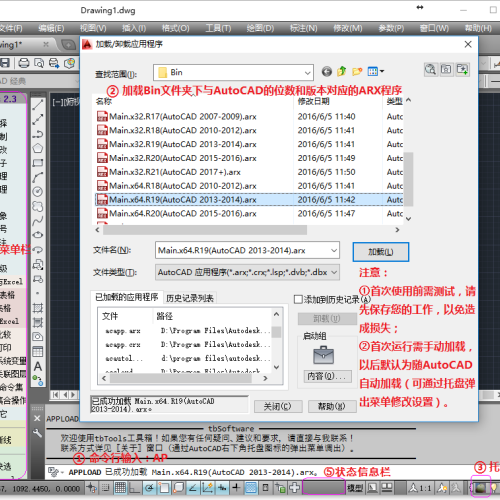Viewport: 500px width, 500px height.
Task: Click the 内容(O)... startup suite button
Action: point(327,376)
